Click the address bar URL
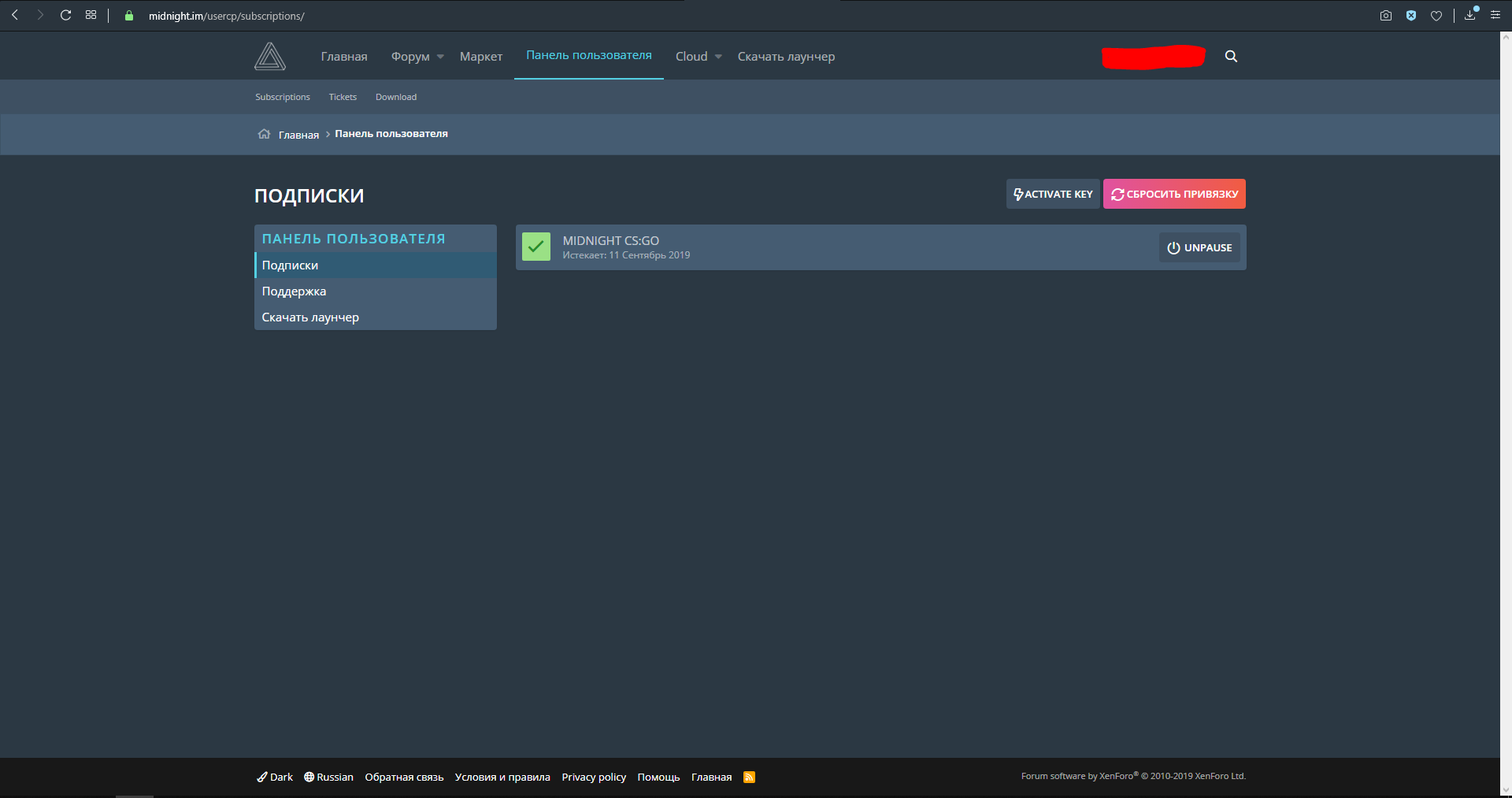Image resolution: width=1512 pixels, height=798 pixels. click(227, 16)
